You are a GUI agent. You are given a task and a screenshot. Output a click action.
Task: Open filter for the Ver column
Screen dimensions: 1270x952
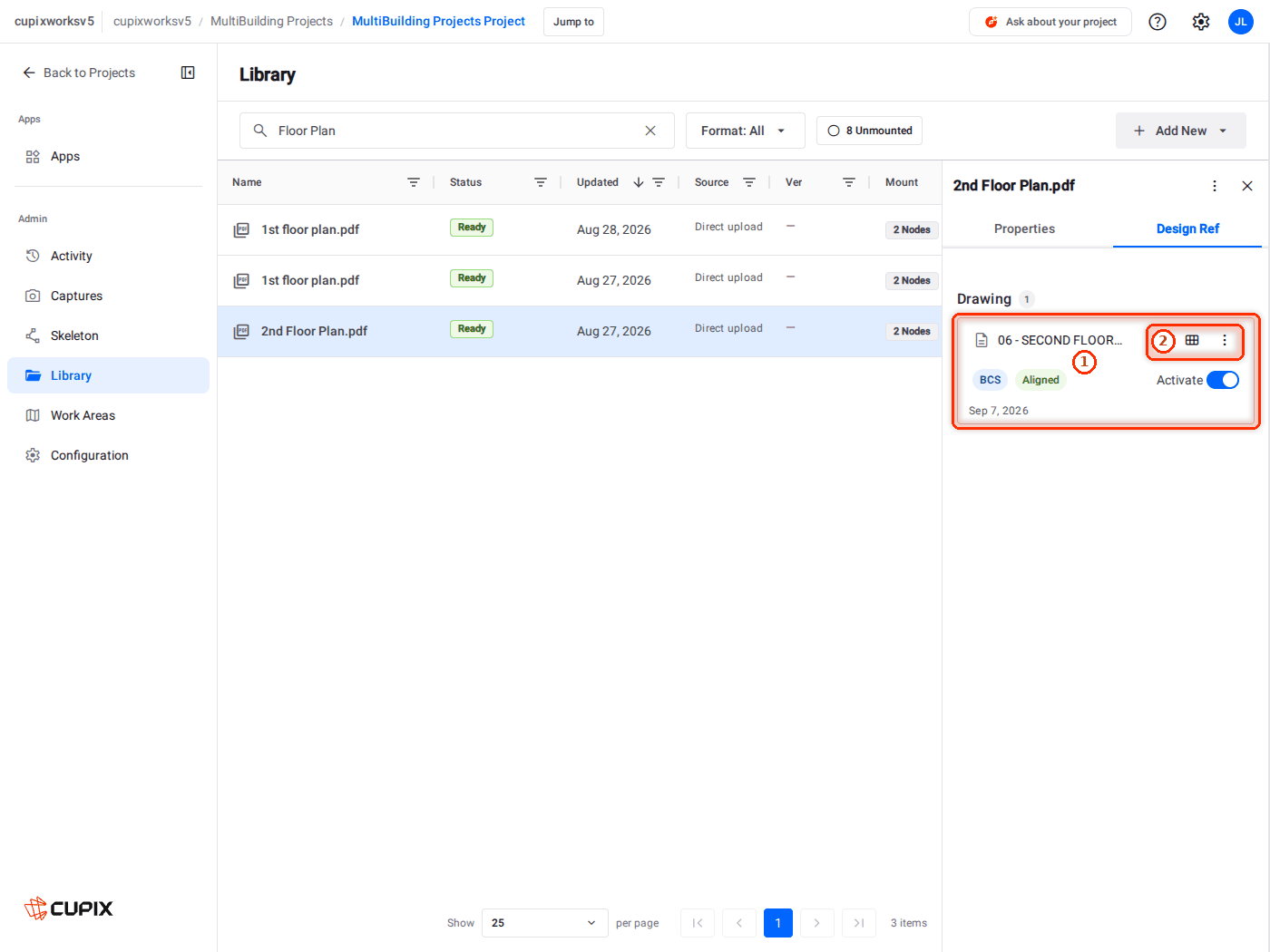849,182
